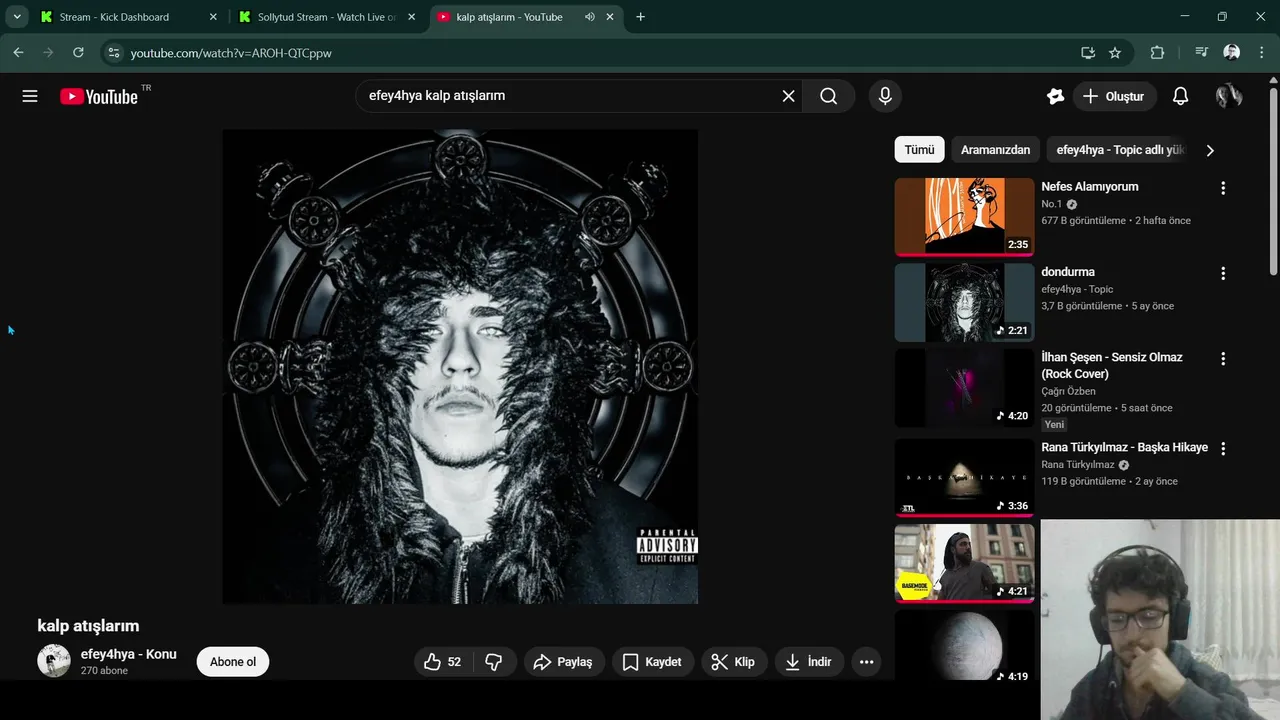View site information icon in address bar
The width and height of the screenshot is (1280, 720).
pyautogui.click(x=114, y=52)
